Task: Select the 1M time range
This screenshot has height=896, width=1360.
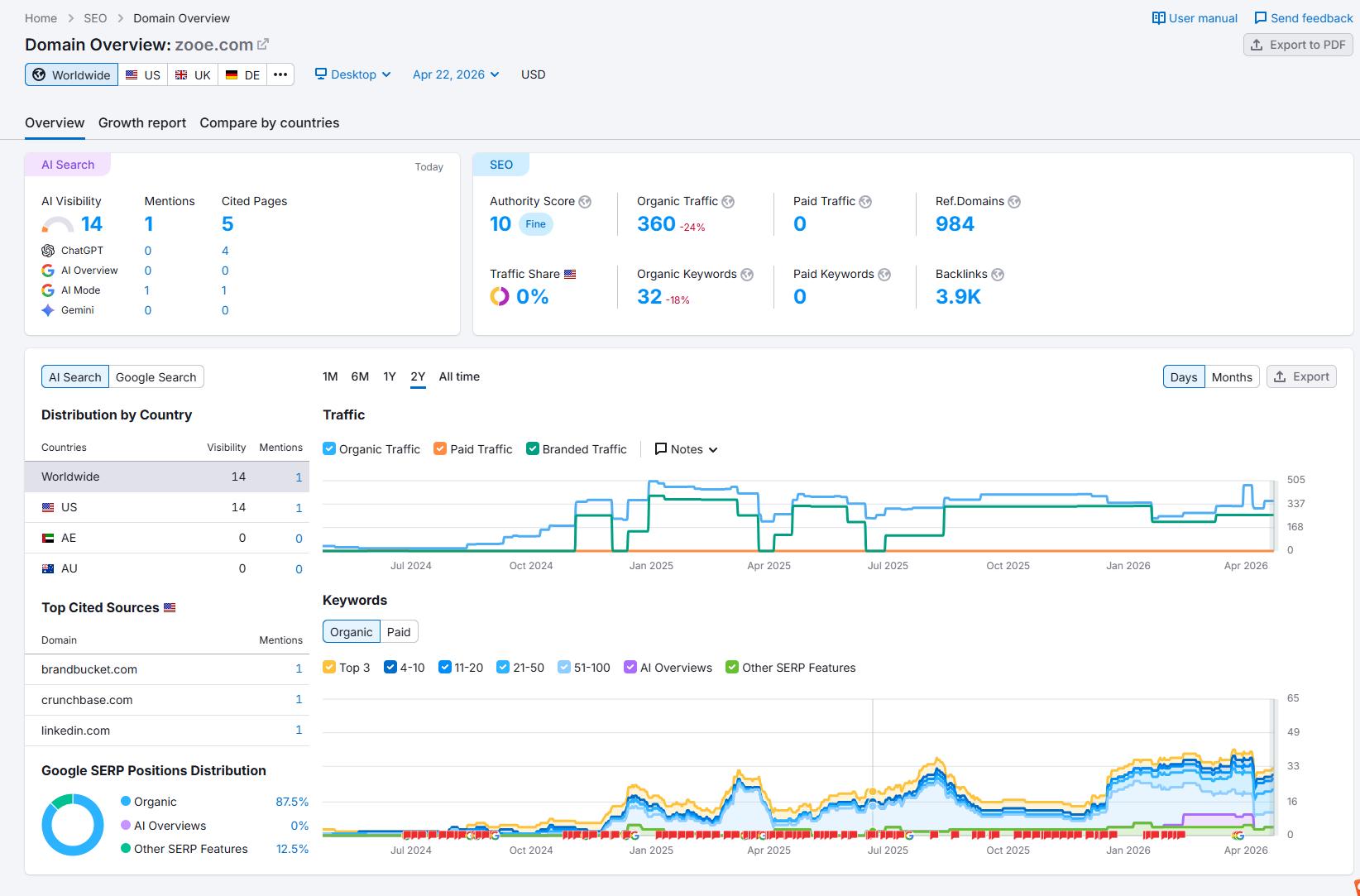Action: point(330,376)
